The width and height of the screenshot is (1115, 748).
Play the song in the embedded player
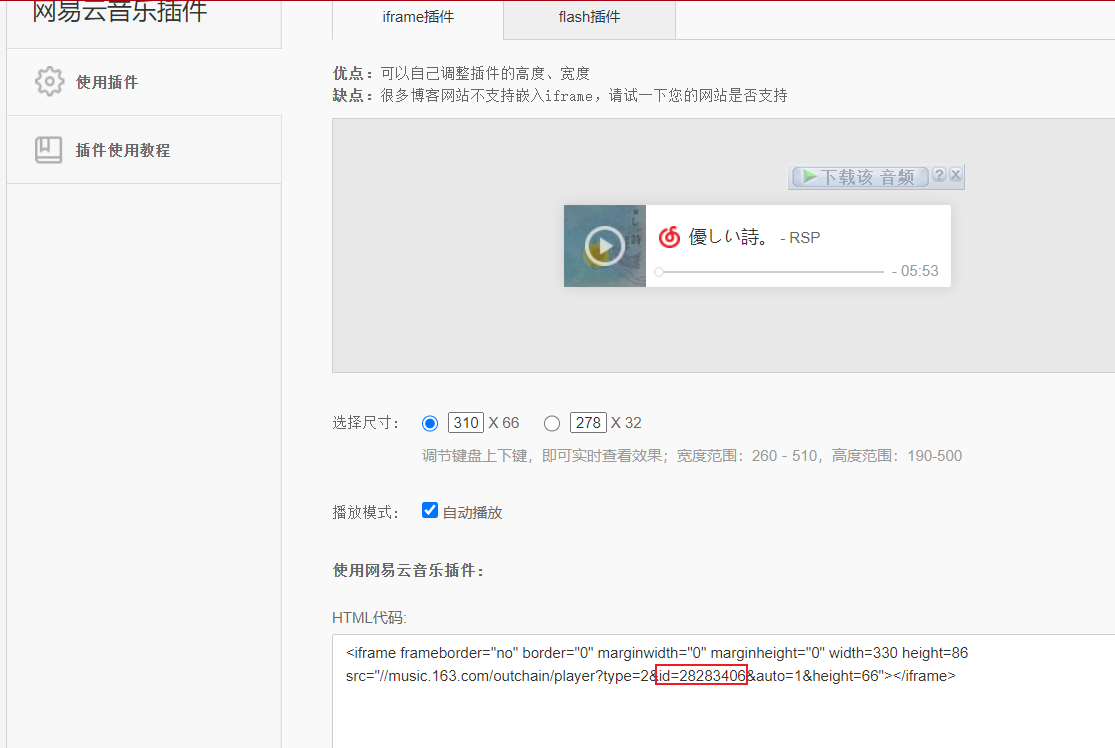[x=604, y=246]
